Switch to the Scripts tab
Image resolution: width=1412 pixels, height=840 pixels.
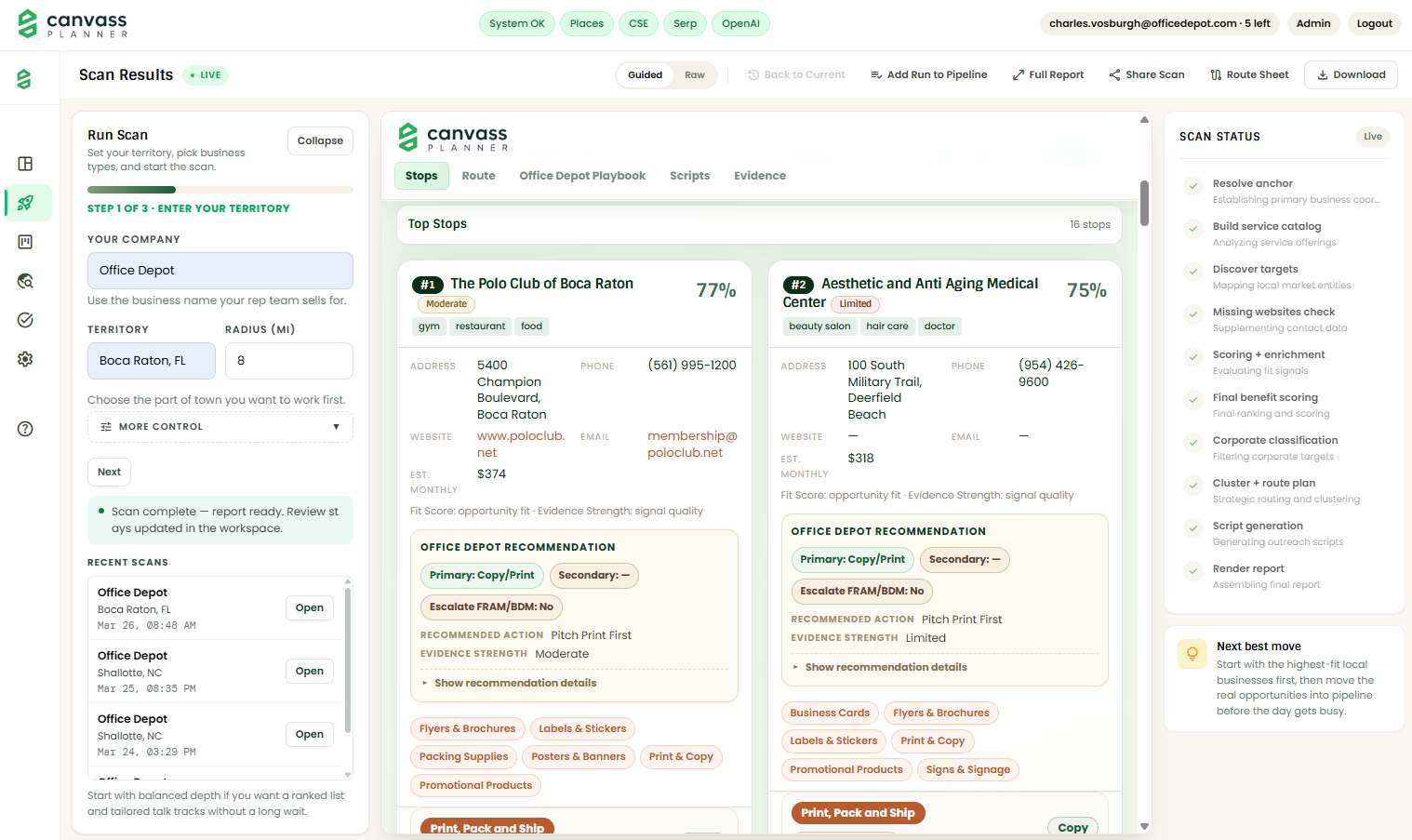689,176
